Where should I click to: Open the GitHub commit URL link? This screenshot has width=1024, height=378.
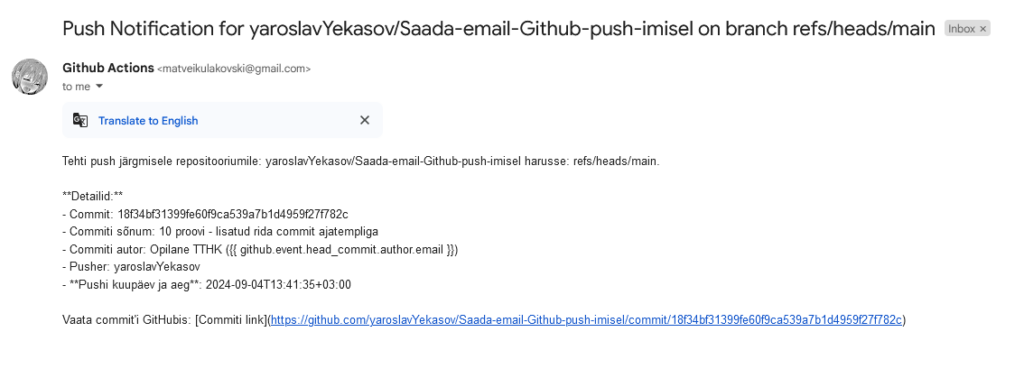pyautogui.click(x=586, y=320)
